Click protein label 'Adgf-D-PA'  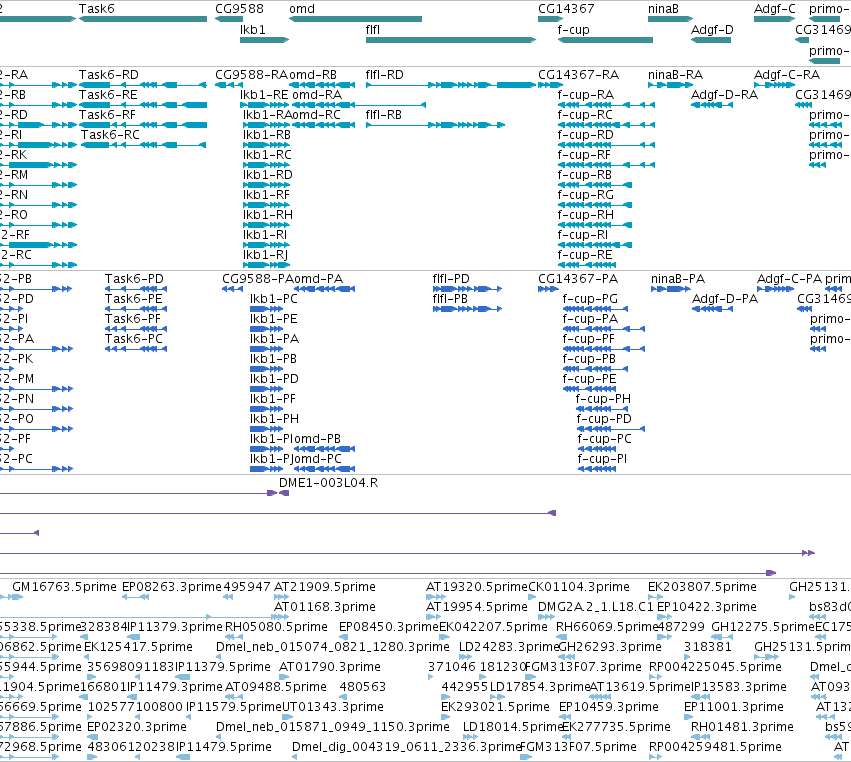click(725, 299)
